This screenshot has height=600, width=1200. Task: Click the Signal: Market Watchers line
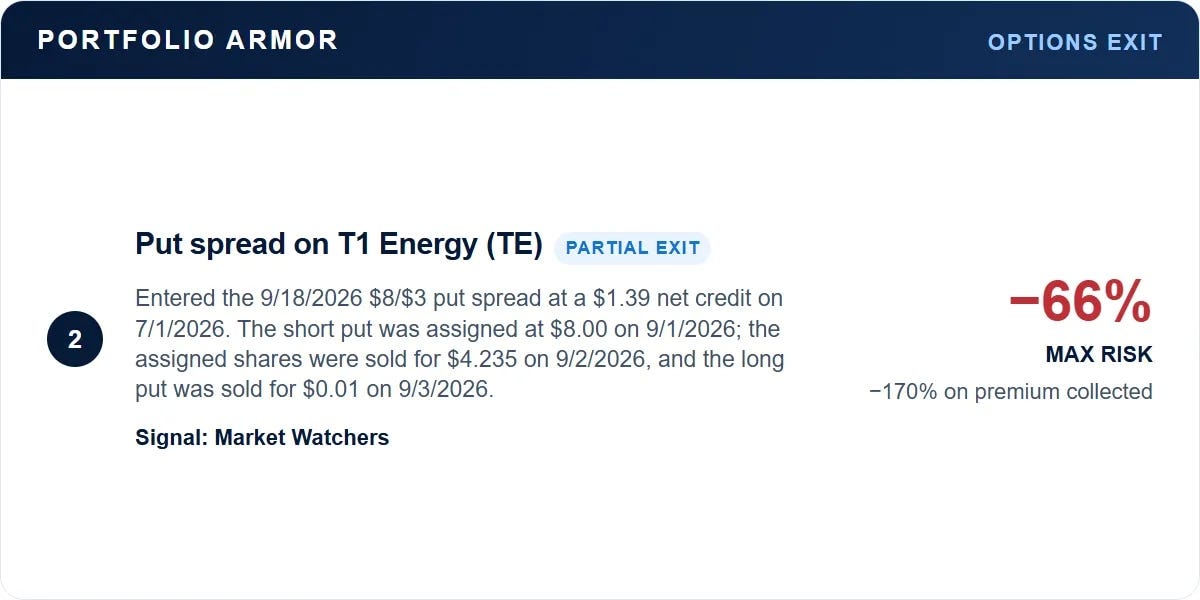tap(262, 437)
